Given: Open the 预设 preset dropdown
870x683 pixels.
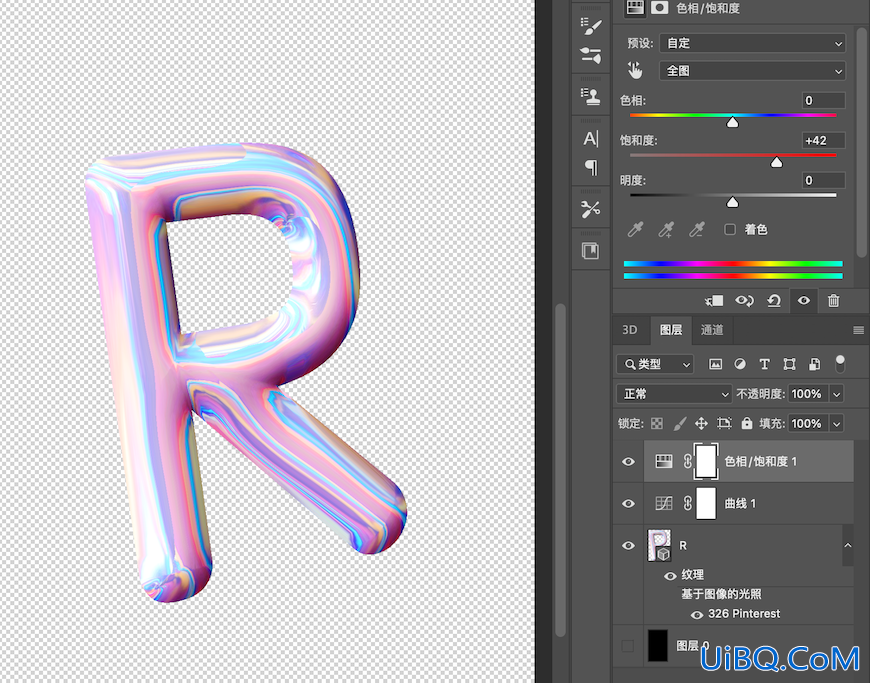Looking at the screenshot, I should click(x=752, y=43).
